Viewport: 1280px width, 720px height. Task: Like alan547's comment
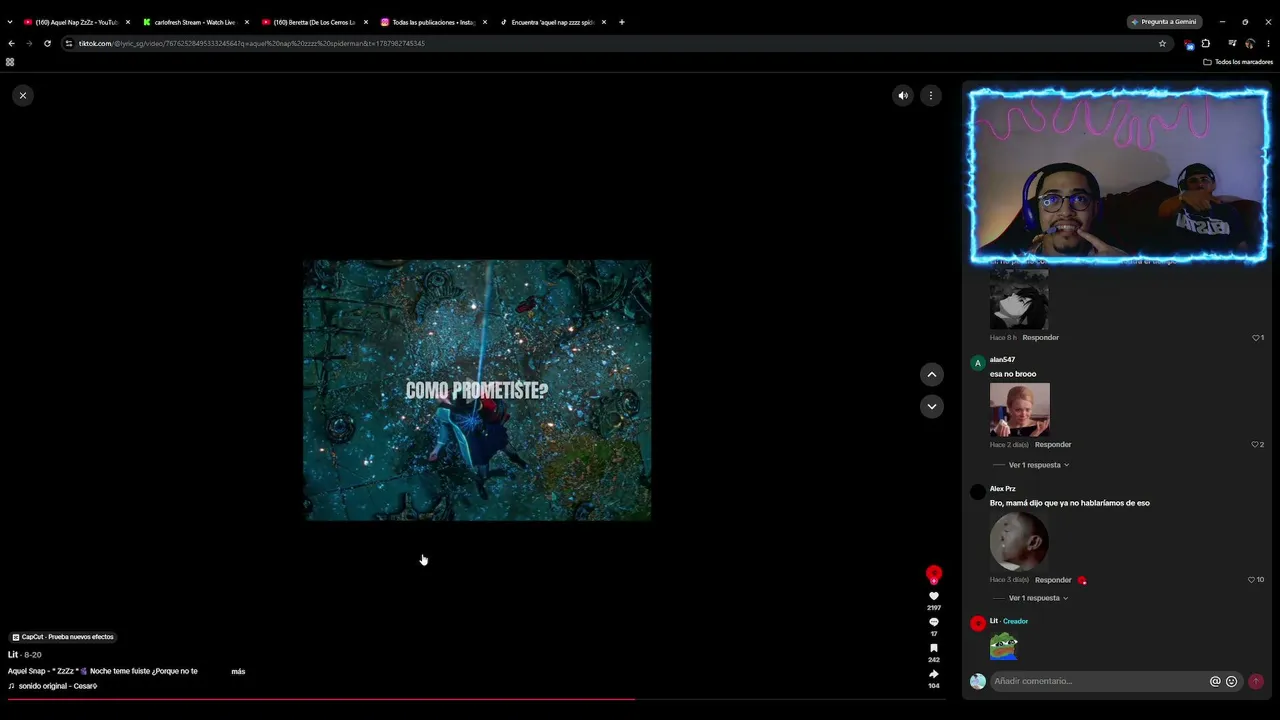tap(1255, 444)
